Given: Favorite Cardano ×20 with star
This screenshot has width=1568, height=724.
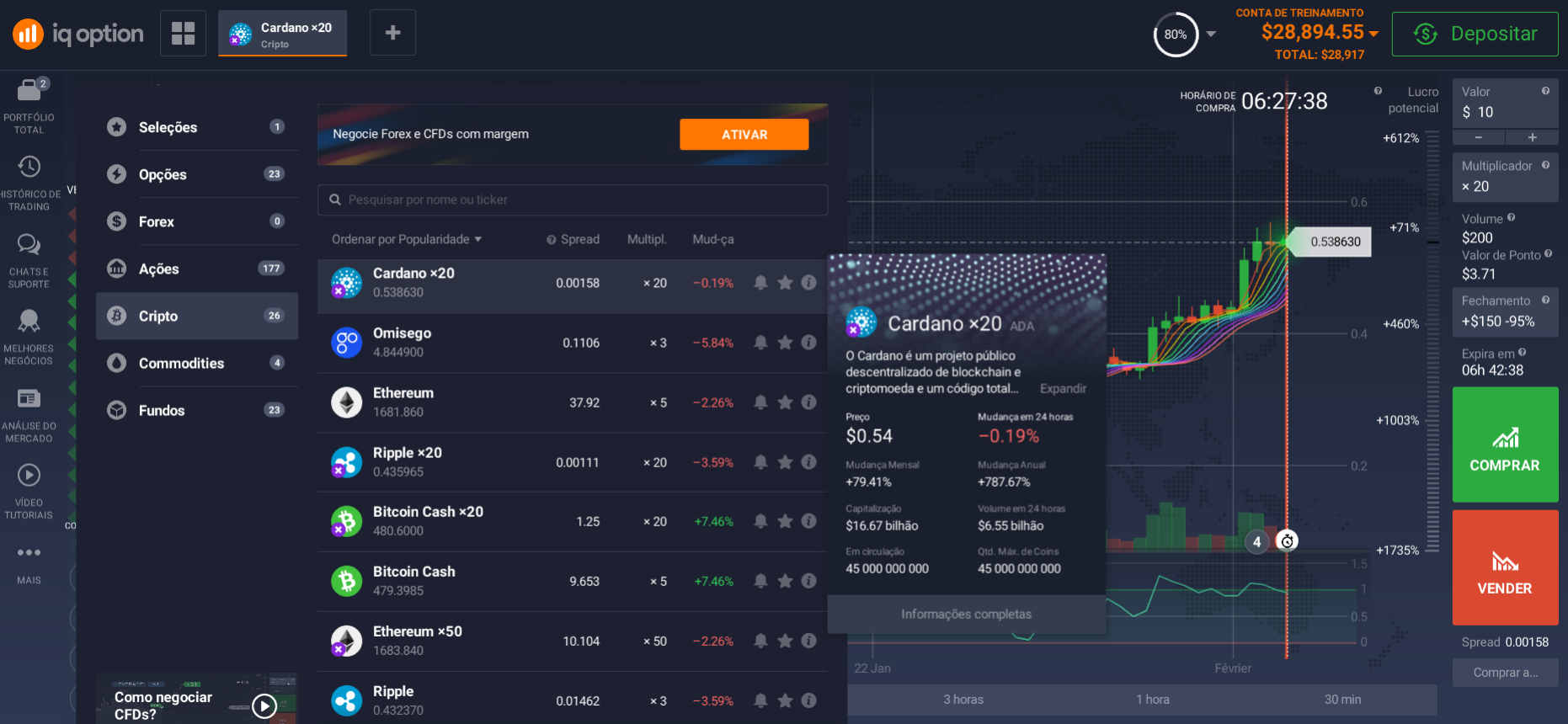Looking at the screenshot, I should [785, 283].
